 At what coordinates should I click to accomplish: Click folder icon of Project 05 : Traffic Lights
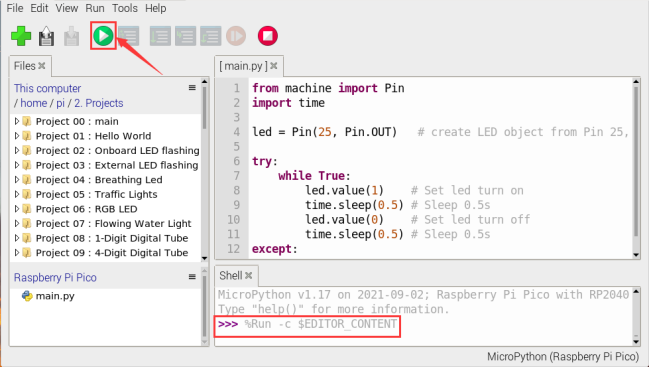27,194
